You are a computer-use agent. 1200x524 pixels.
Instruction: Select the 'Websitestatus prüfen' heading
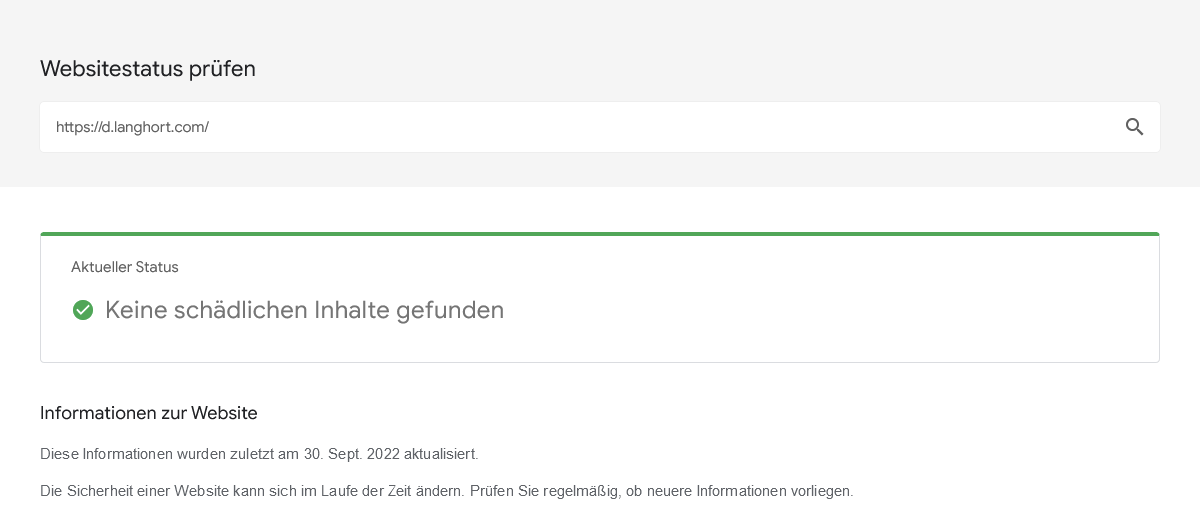[148, 69]
